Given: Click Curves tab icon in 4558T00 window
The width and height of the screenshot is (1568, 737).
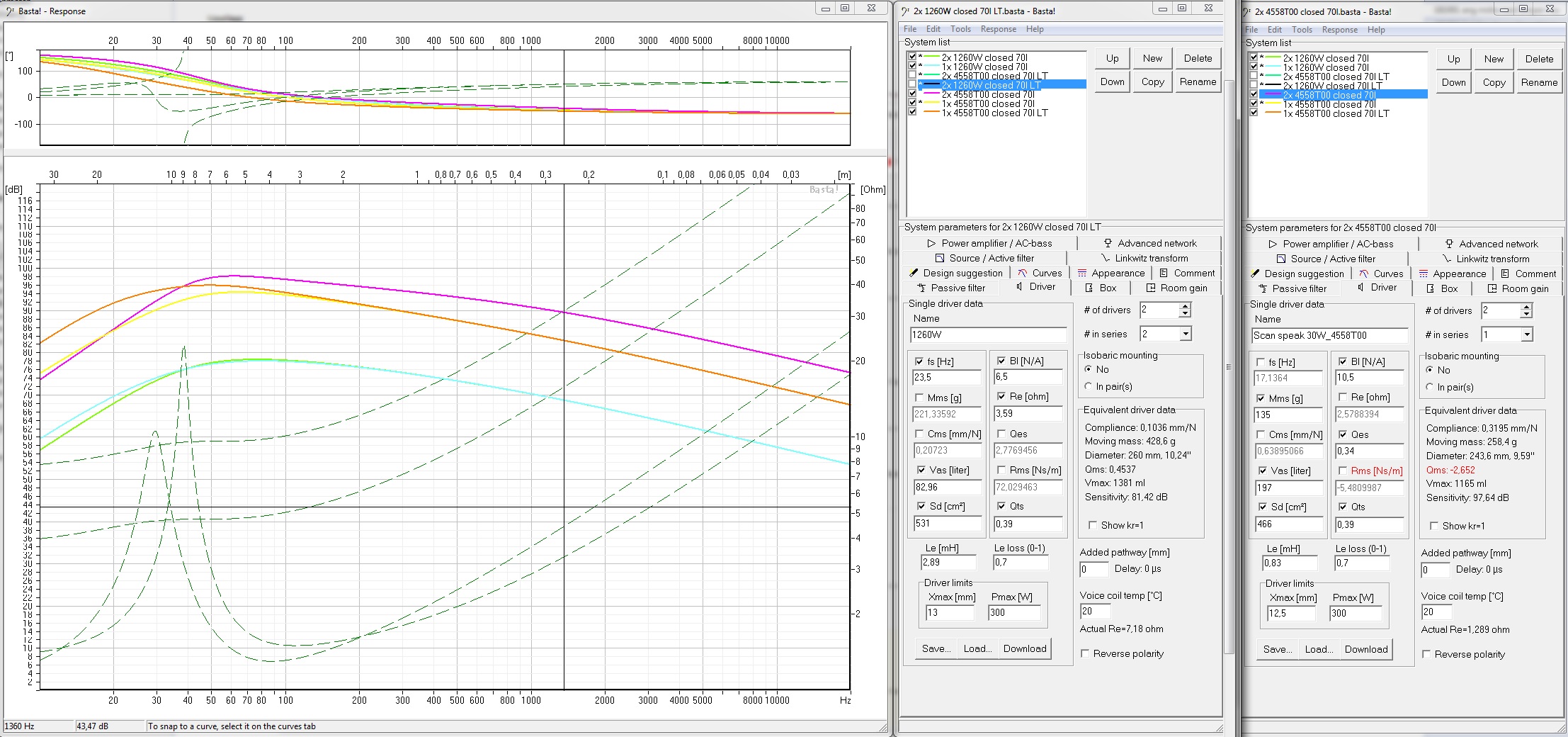Looking at the screenshot, I should click(1364, 274).
